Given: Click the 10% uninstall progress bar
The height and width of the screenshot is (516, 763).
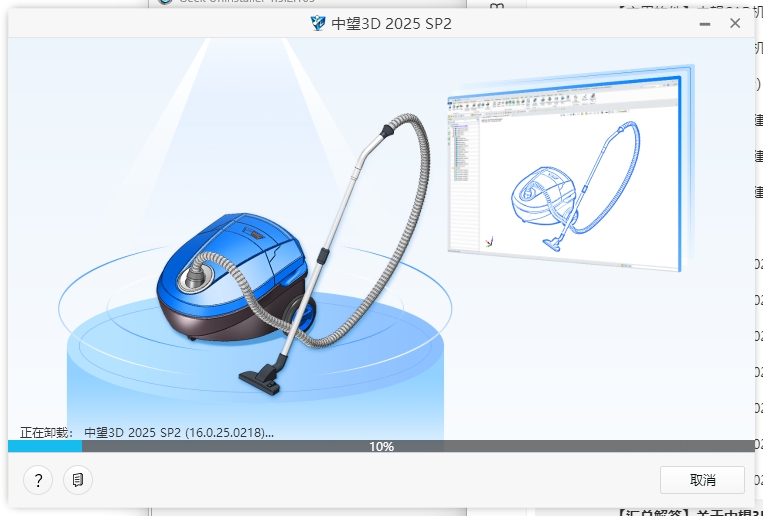Looking at the screenshot, I should [381, 446].
